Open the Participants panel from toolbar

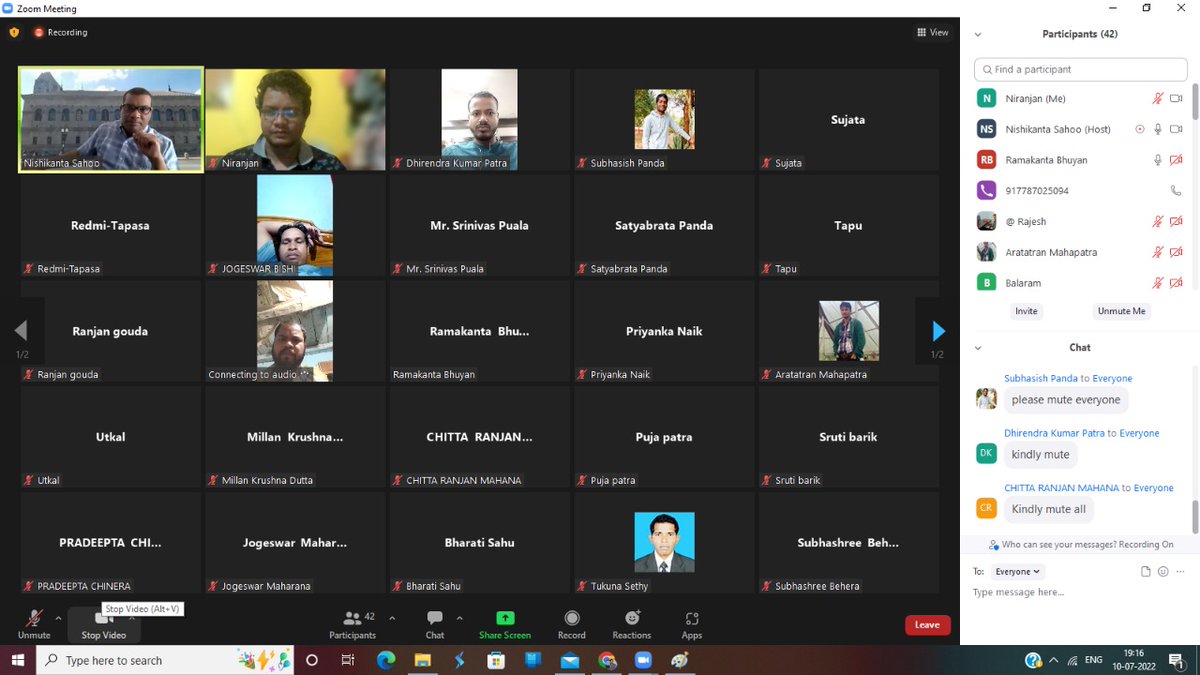click(x=353, y=625)
